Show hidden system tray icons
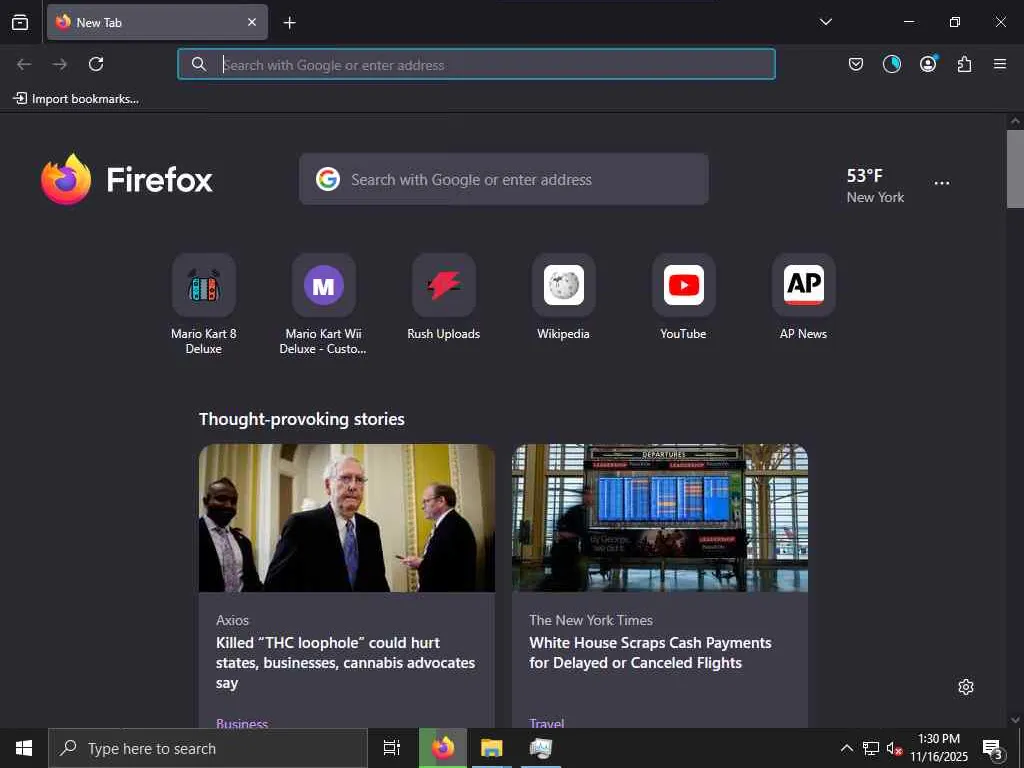1024x768 pixels. (x=846, y=748)
